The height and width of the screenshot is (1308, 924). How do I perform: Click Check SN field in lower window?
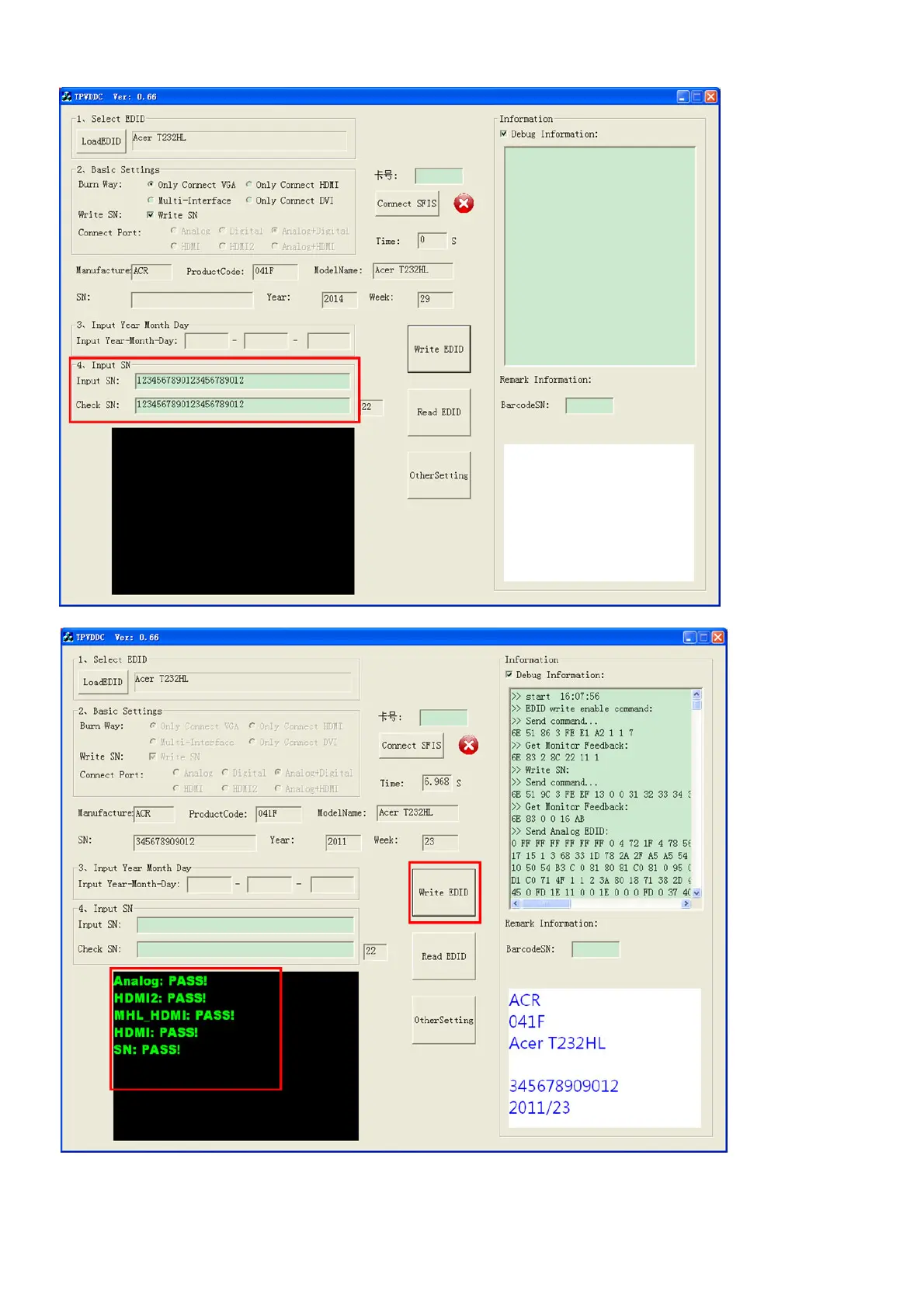coord(245,949)
